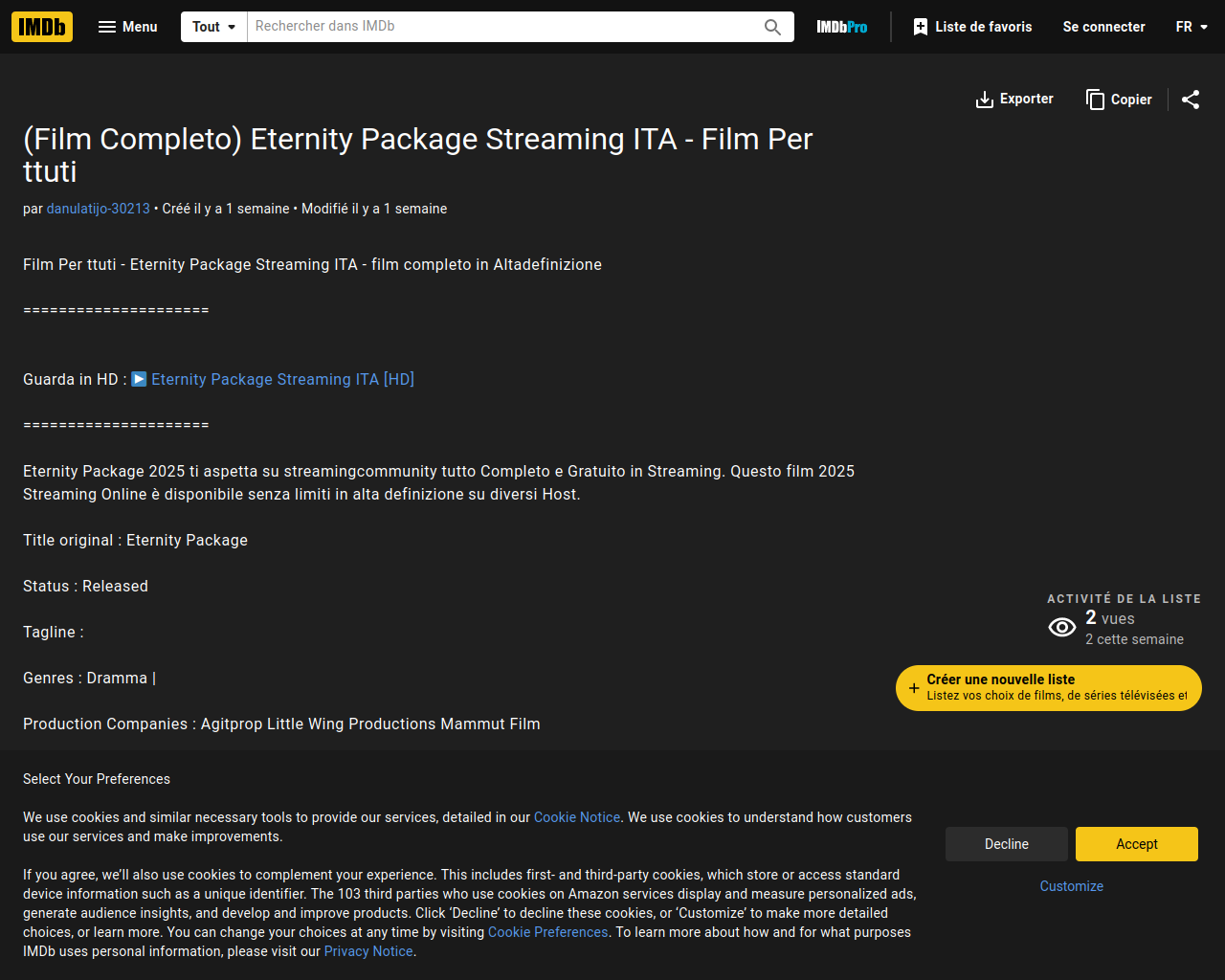Click Se connecter

[x=1103, y=27]
